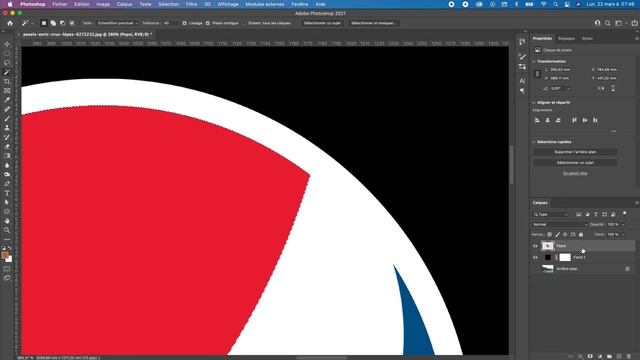Open the search icon in the options bar
The height and width of the screenshot is (360, 640).
(608, 23)
